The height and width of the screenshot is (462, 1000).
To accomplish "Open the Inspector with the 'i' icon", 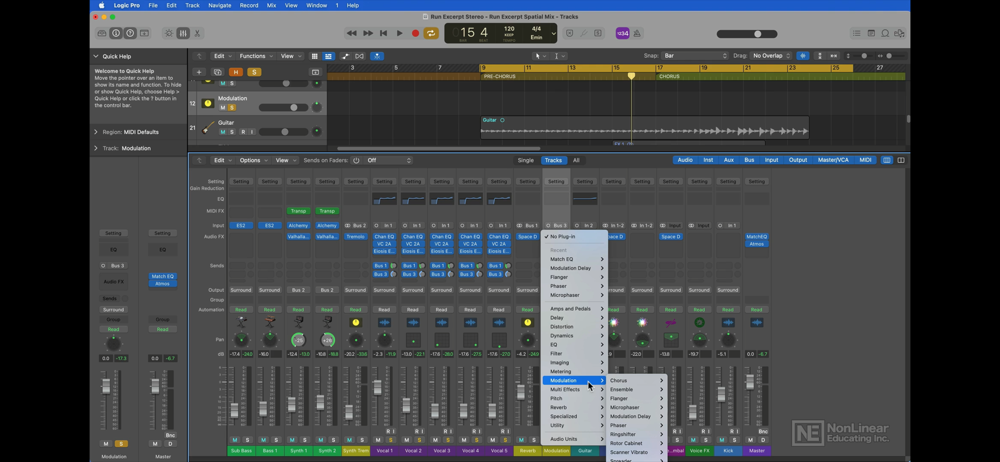I will click(x=116, y=33).
